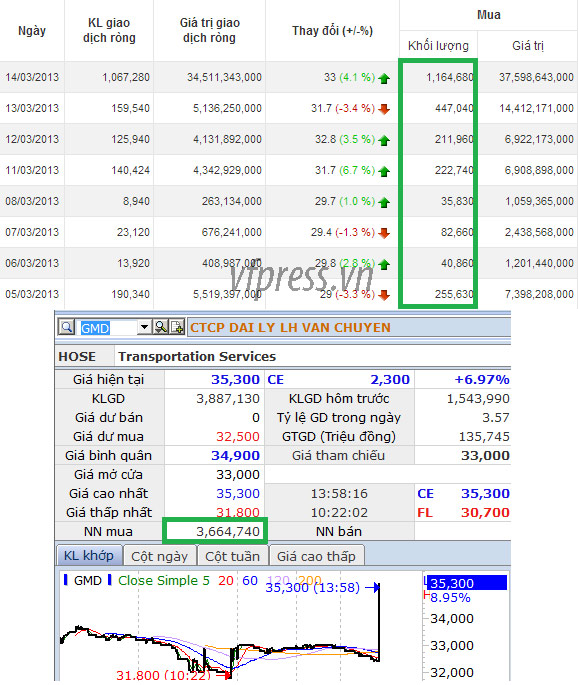Open the GMD stock symbol dropdown arrow
Viewport: 578px width, 685px height.
[x=143, y=327]
